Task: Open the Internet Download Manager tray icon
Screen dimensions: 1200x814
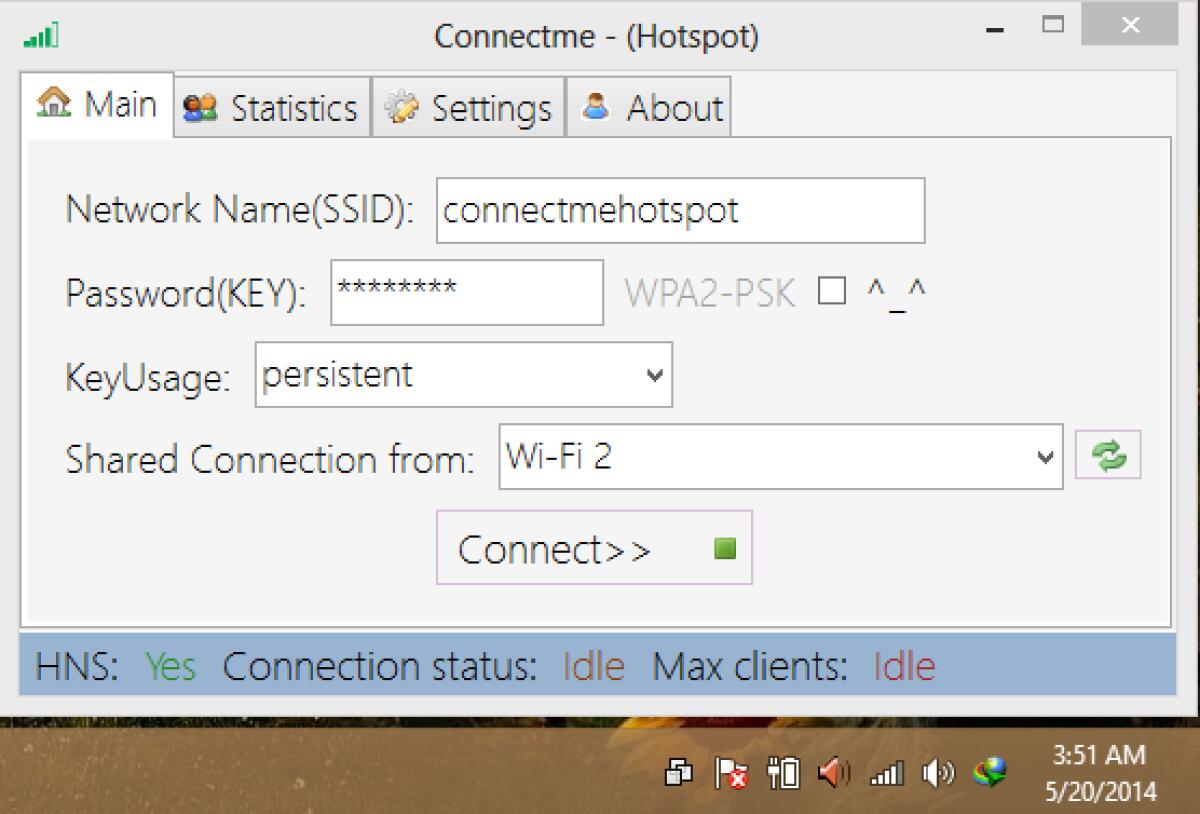Action: click(990, 773)
